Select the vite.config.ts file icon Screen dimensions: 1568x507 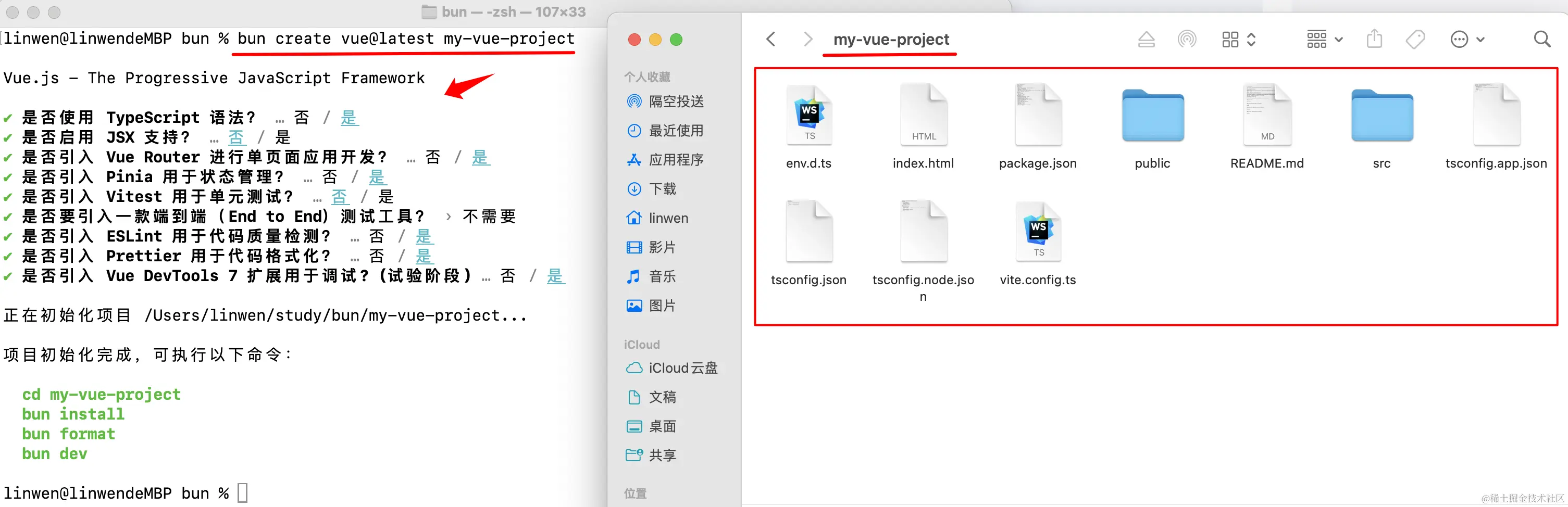pos(1038,232)
